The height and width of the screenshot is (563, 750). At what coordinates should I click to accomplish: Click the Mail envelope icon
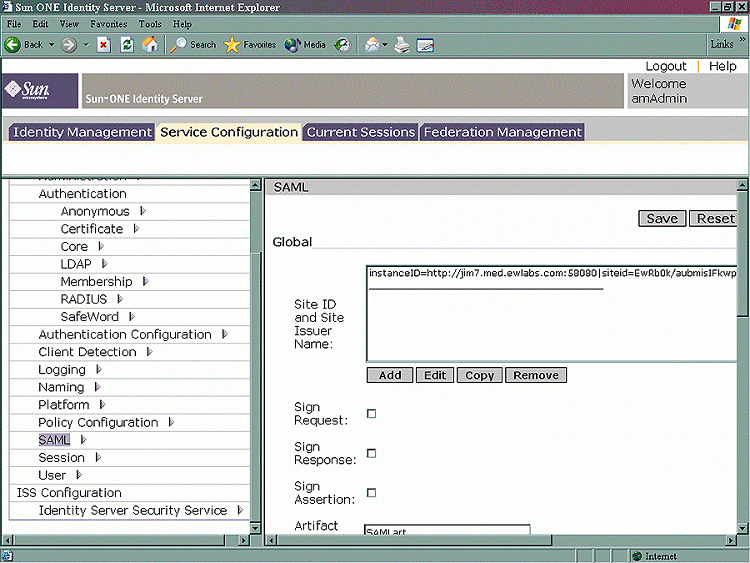point(372,45)
